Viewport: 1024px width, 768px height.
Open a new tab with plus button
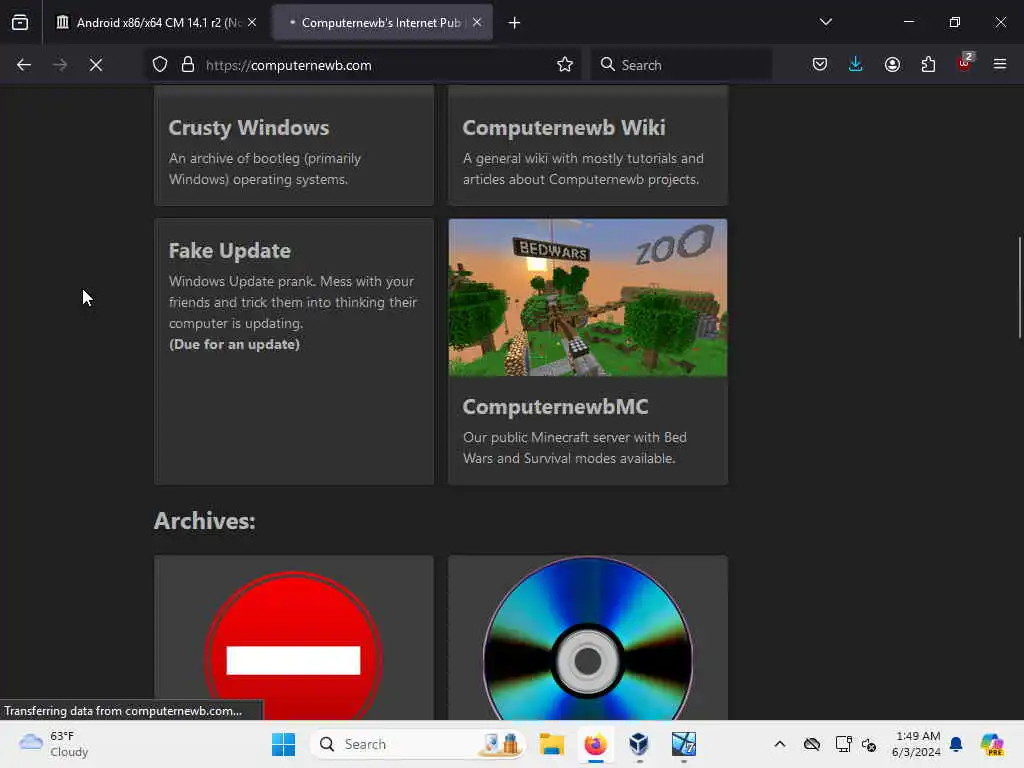(x=514, y=23)
